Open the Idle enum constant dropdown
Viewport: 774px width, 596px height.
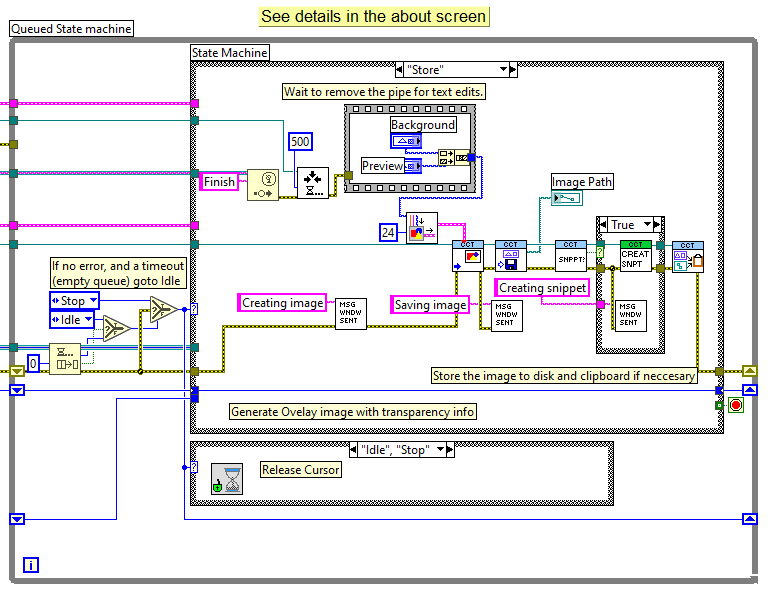tap(88, 319)
